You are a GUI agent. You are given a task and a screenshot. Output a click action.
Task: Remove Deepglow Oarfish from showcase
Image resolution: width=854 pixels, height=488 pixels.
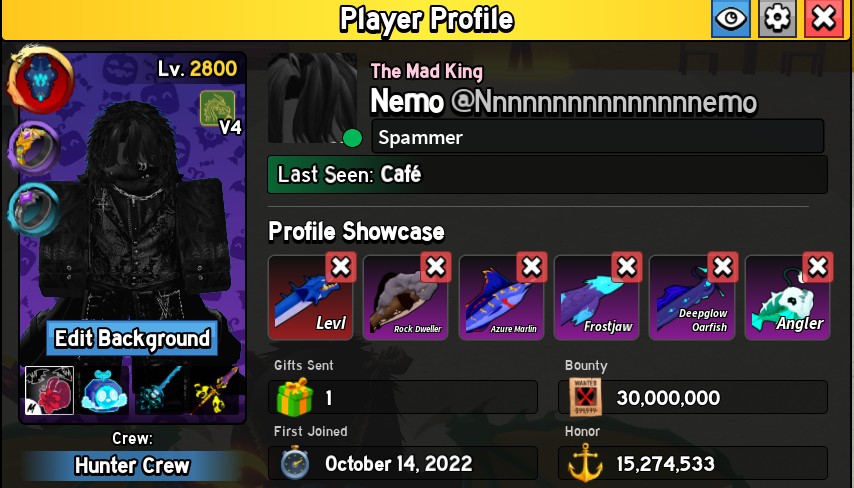723,267
